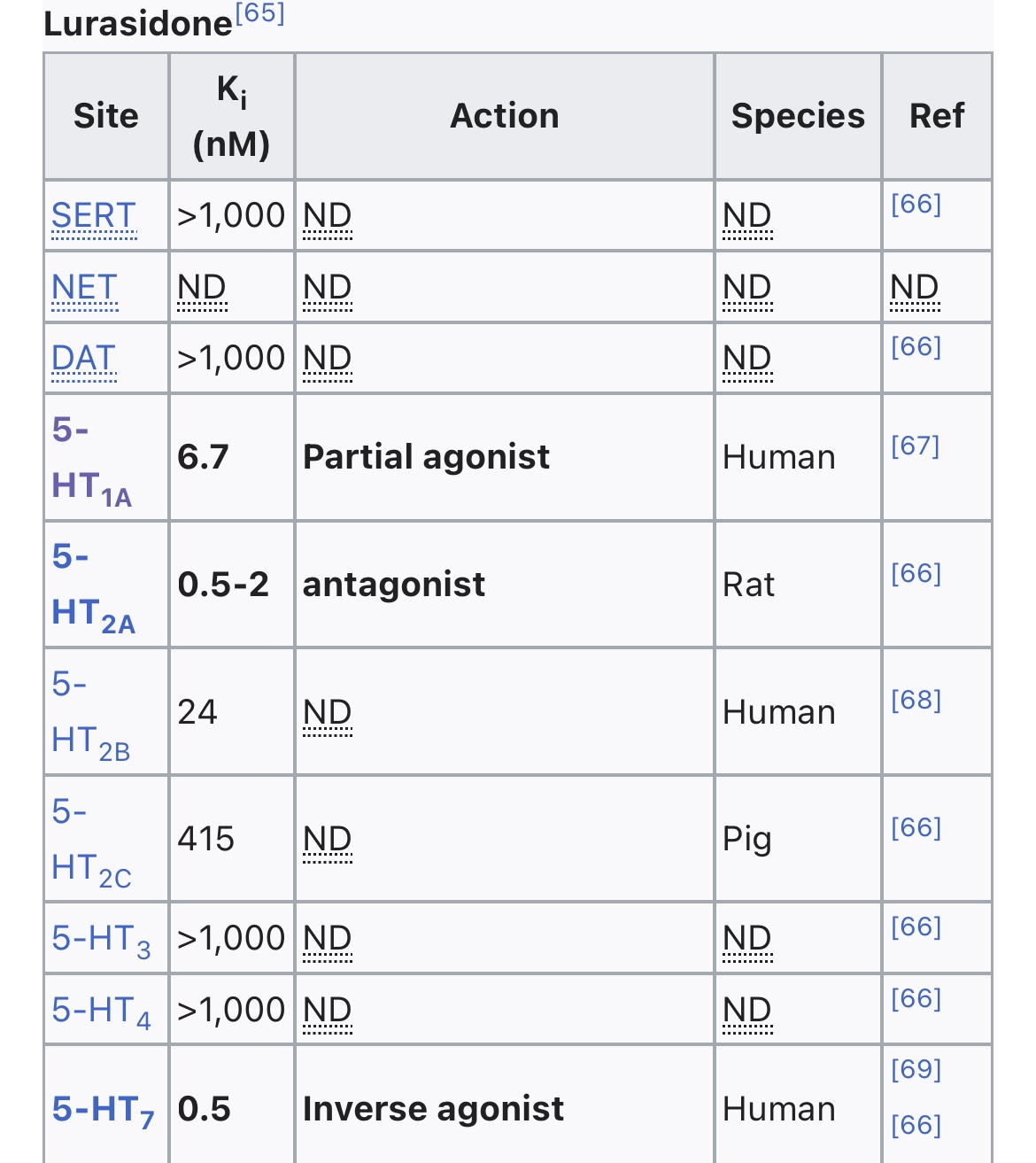Open citation 66 in SERT row

click(916, 205)
